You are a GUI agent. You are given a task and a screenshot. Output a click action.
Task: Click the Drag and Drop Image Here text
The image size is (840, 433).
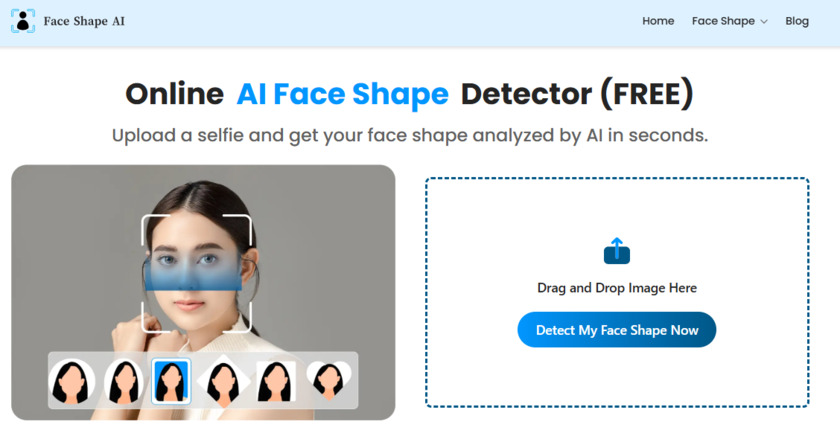(x=617, y=288)
